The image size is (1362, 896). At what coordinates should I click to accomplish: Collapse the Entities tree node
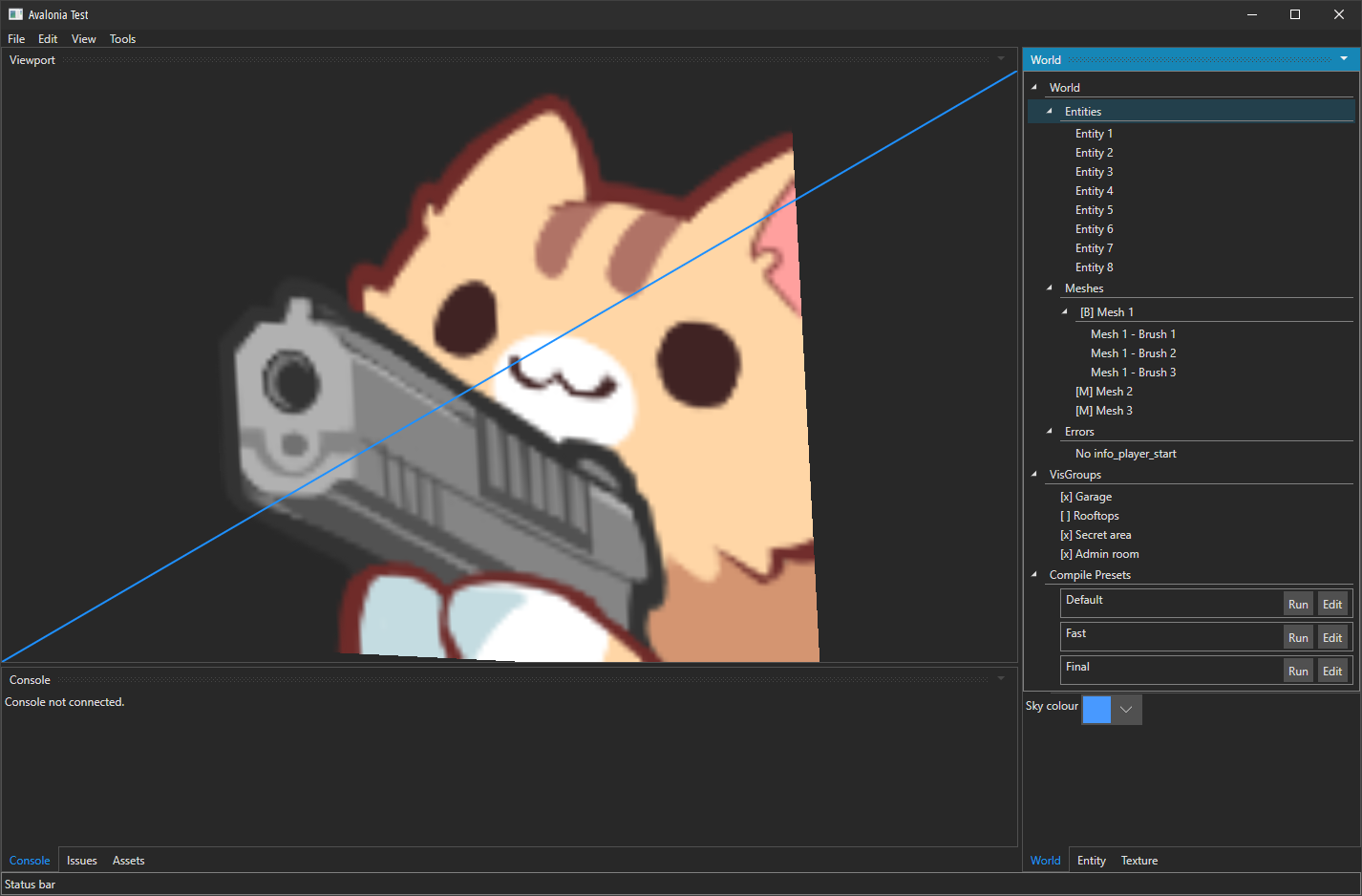[1050, 111]
